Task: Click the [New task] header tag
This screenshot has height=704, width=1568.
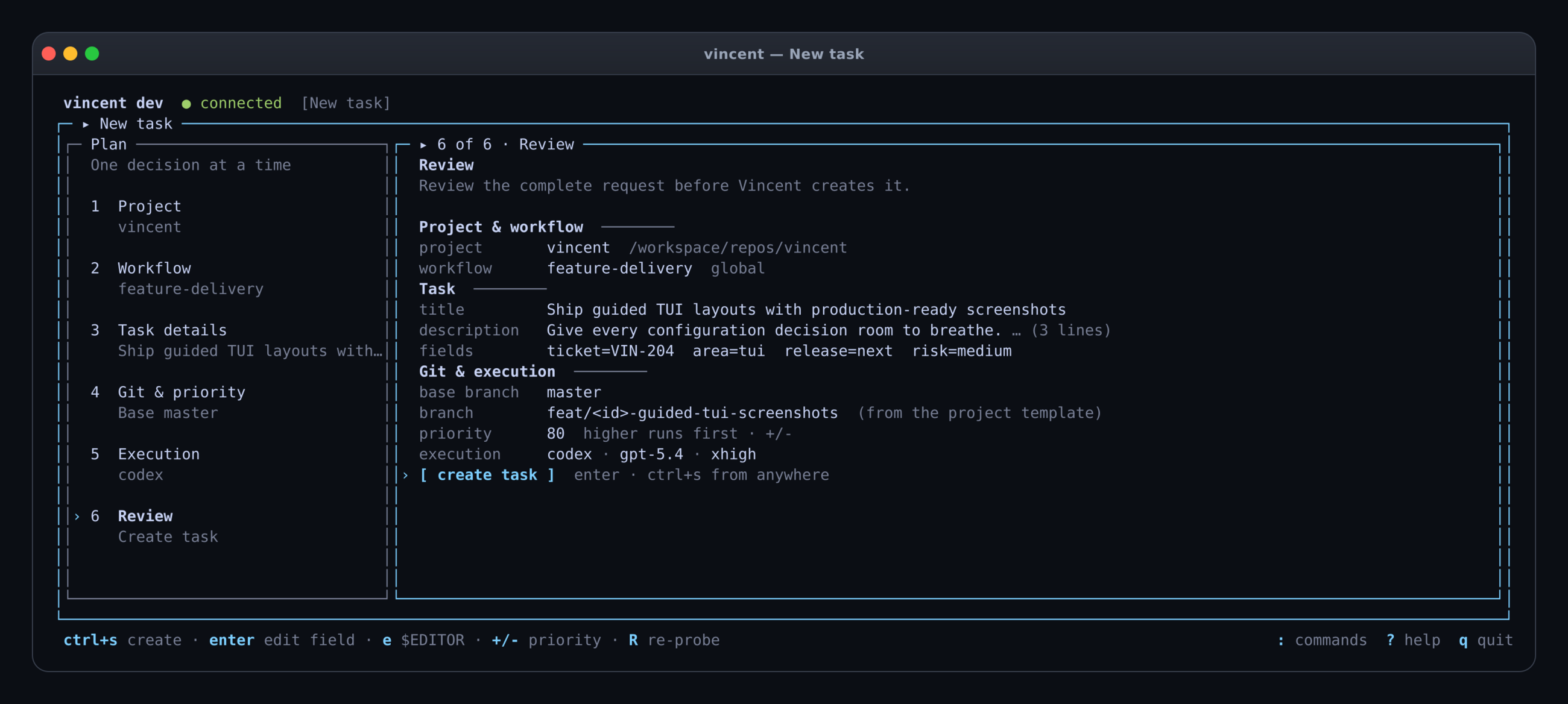Action: 346,104
